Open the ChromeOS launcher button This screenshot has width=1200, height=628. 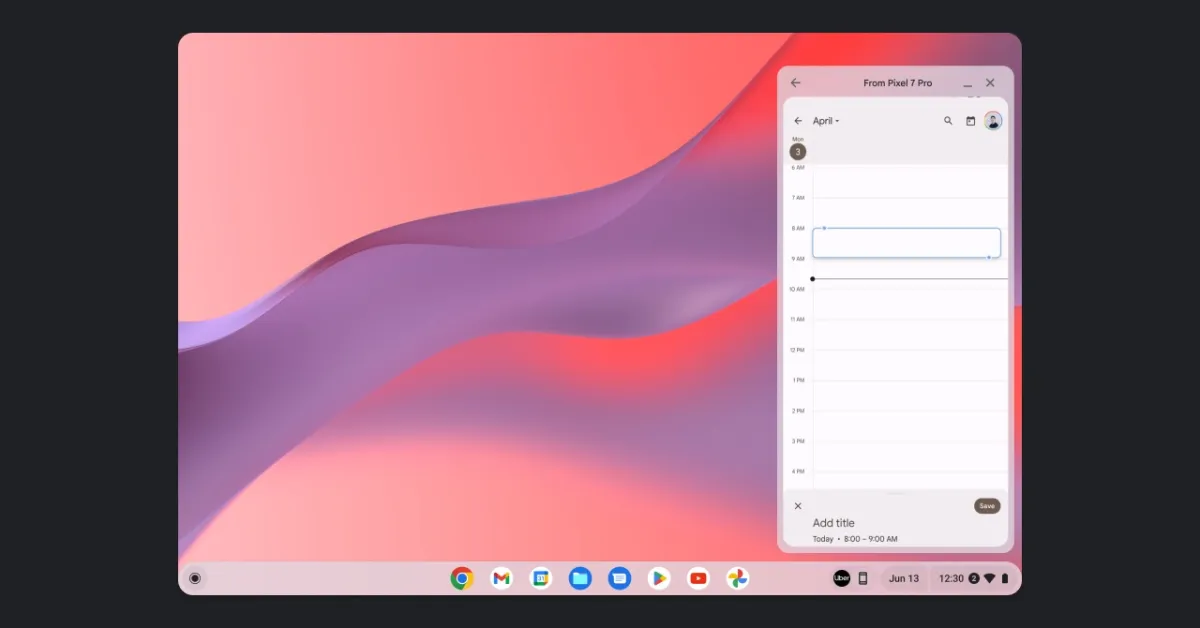[196, 578]
